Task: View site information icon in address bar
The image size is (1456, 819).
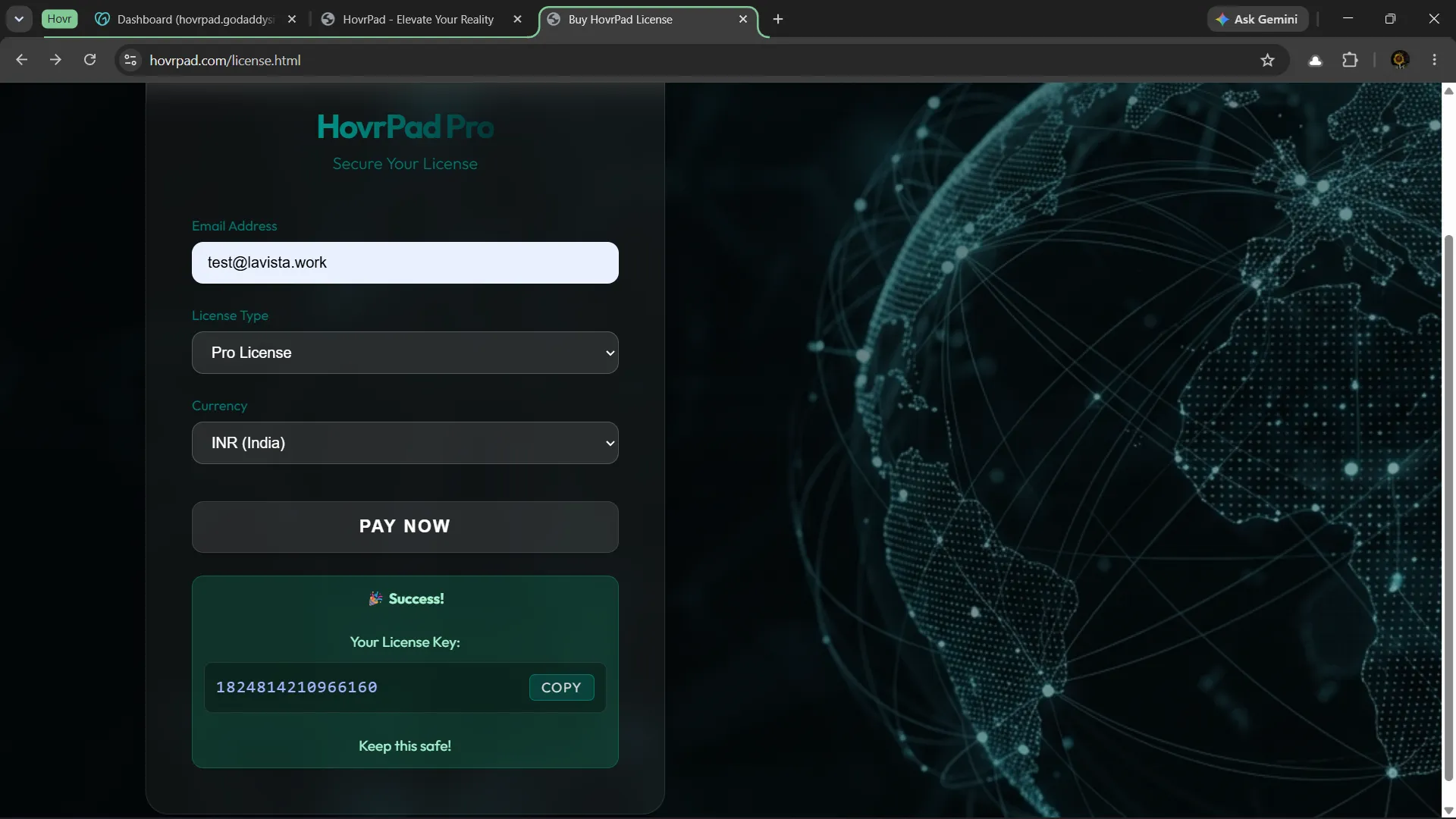Action: [x=130, y=60]
